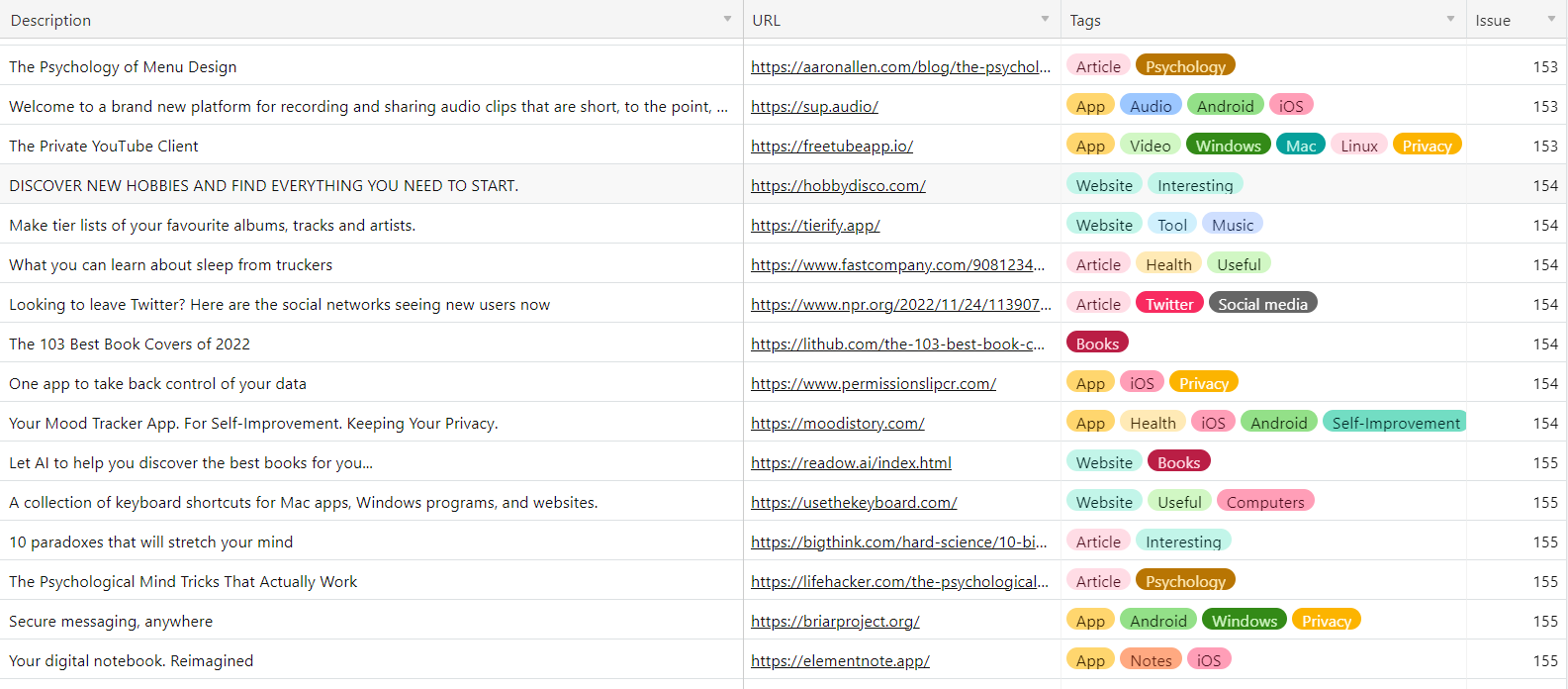Click the Self-Improvement tag
The width and height of the screenshot is (1568, 689).
pyautogui.click(x=1394, y=422)
